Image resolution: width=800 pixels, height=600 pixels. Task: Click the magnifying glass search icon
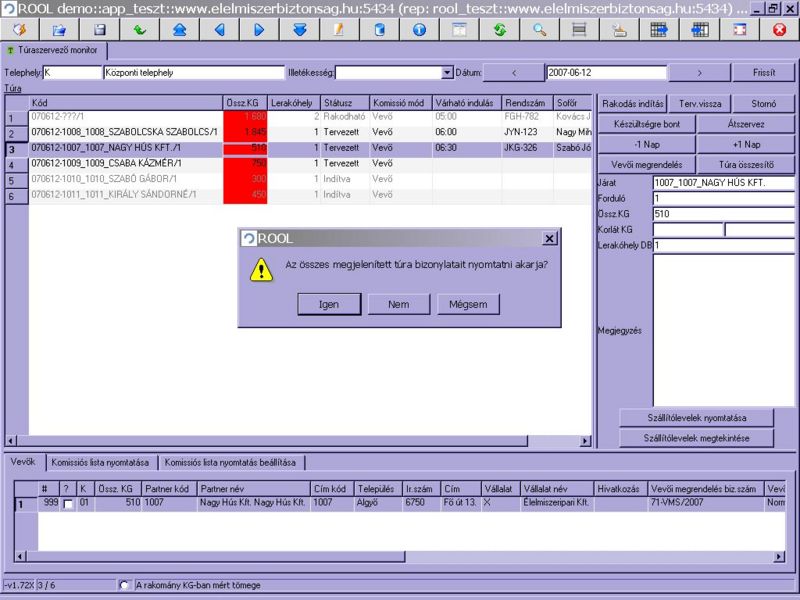[x=539, y=30]
